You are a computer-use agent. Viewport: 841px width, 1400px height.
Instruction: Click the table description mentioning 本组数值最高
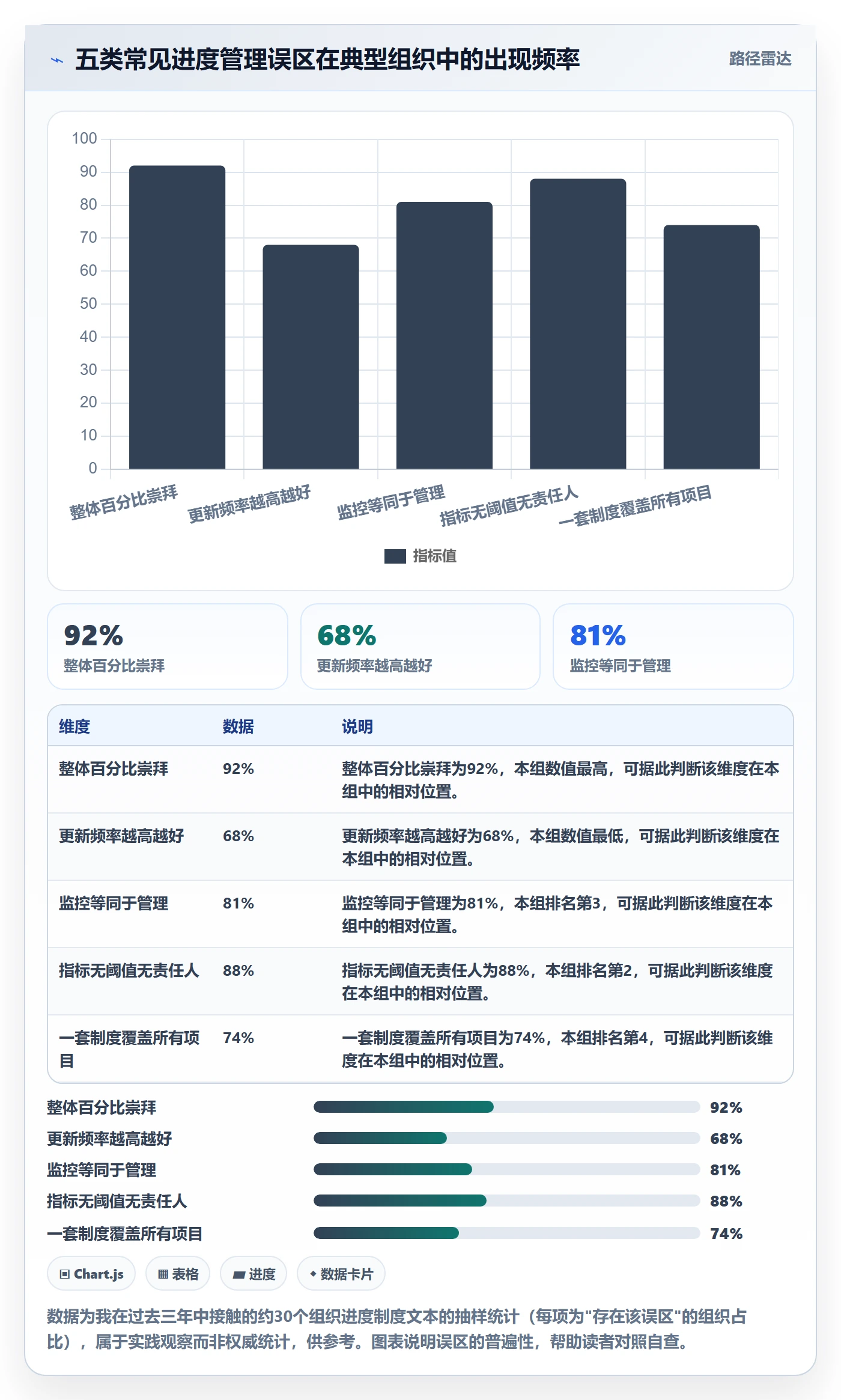[560, 780]
